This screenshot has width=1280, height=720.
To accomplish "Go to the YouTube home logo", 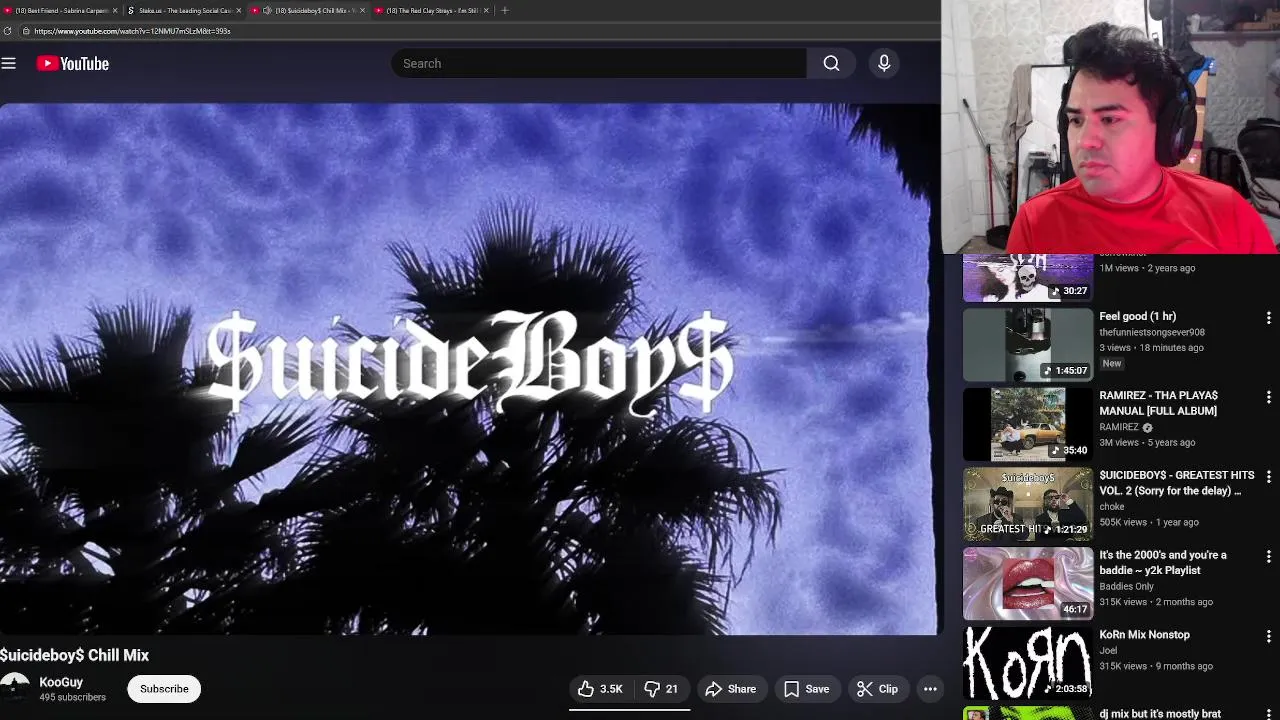I will coord(73,63).
